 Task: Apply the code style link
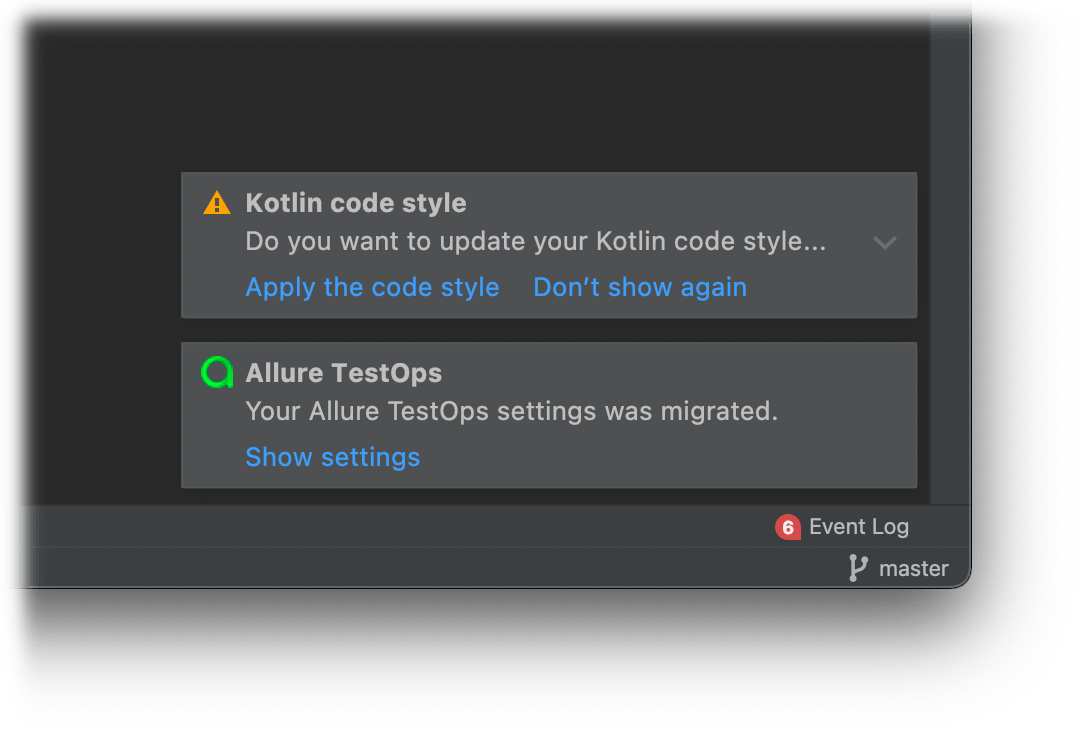pos(372,287)
